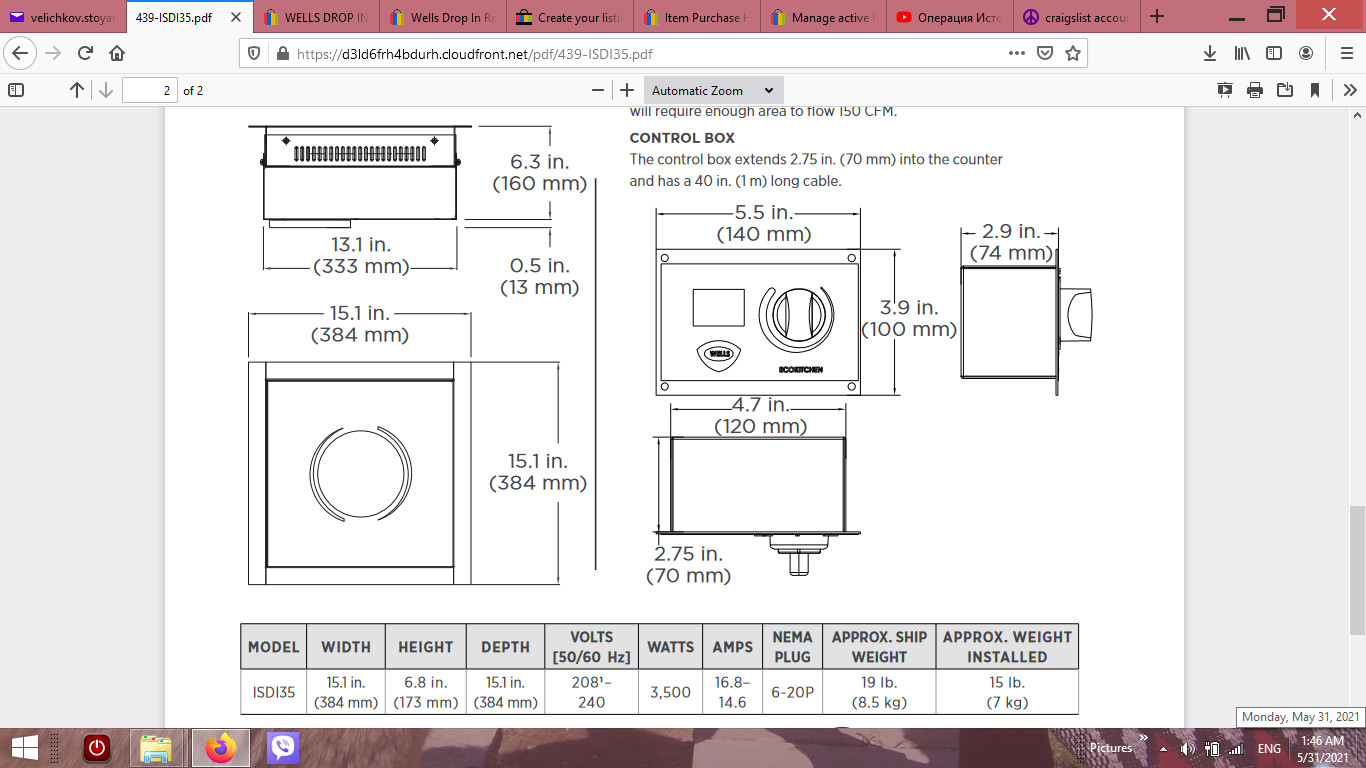
Task: Print the PDF document
Action: [1255, 90]
